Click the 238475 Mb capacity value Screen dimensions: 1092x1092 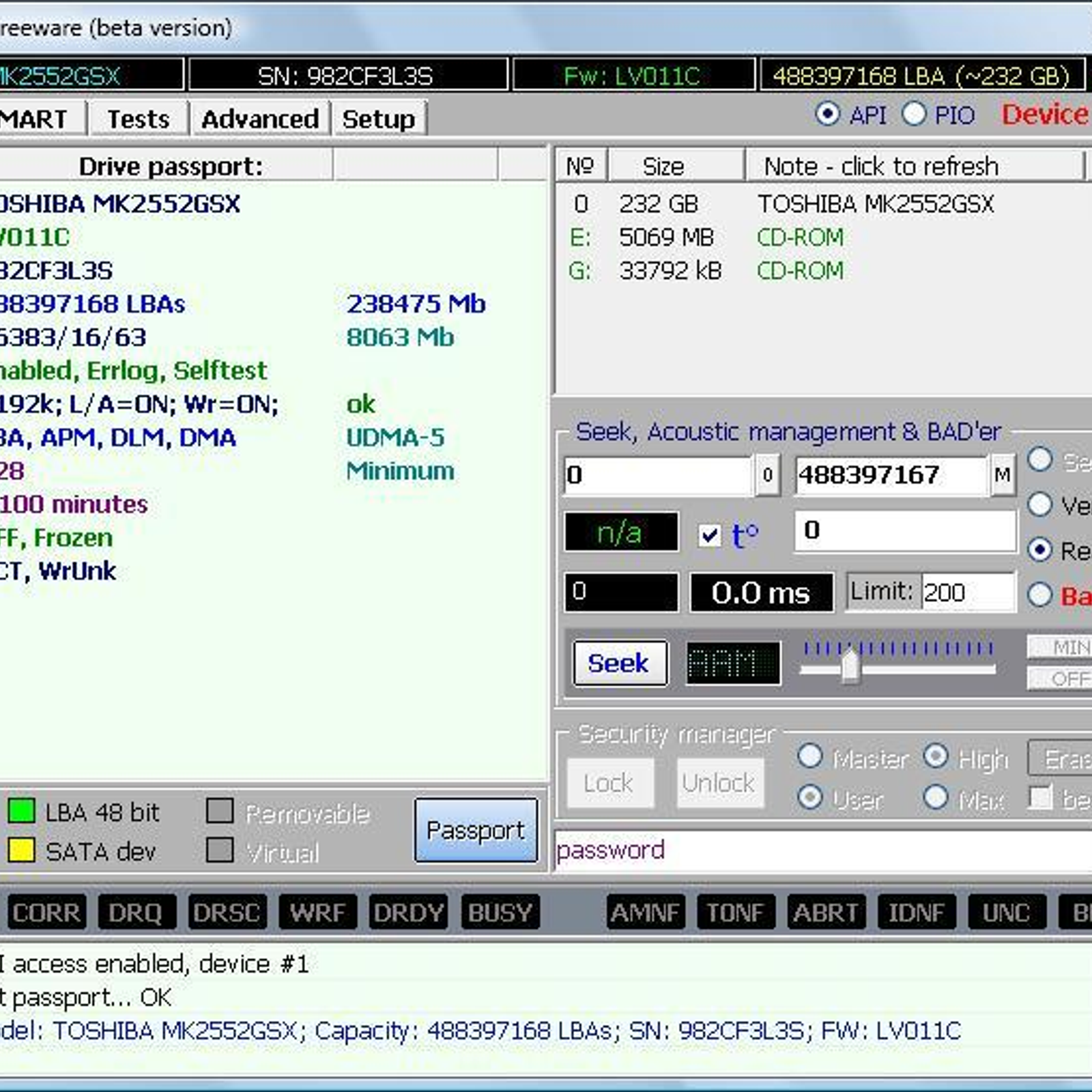[x=416, y=304]
